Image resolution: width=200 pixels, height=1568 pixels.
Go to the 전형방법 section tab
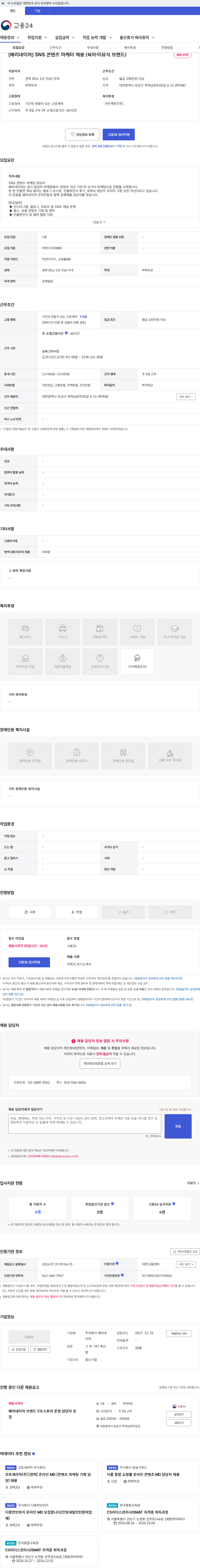click(x=167, y=48)
